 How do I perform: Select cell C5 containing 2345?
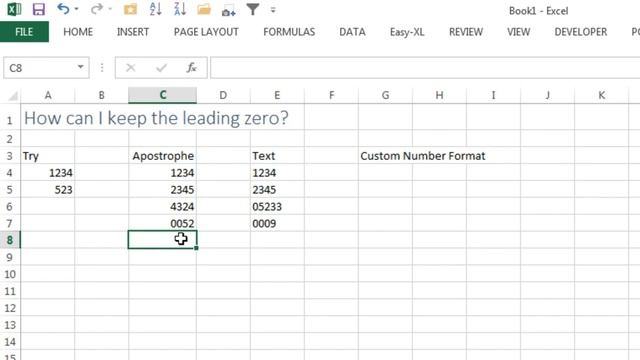click(x=162, y=190)
